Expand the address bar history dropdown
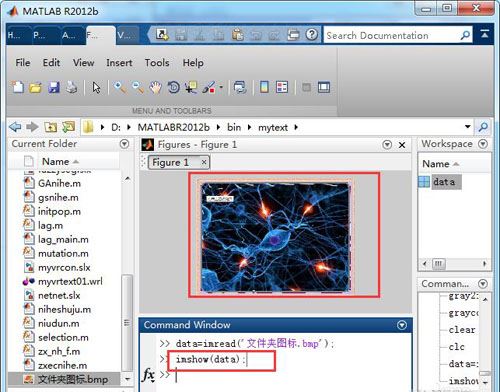The image size is (500, 392). click(x=468, y=127)
